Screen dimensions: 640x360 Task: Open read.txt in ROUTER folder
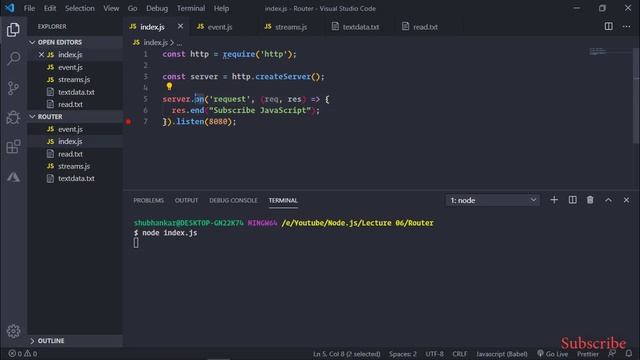point(75,154)
